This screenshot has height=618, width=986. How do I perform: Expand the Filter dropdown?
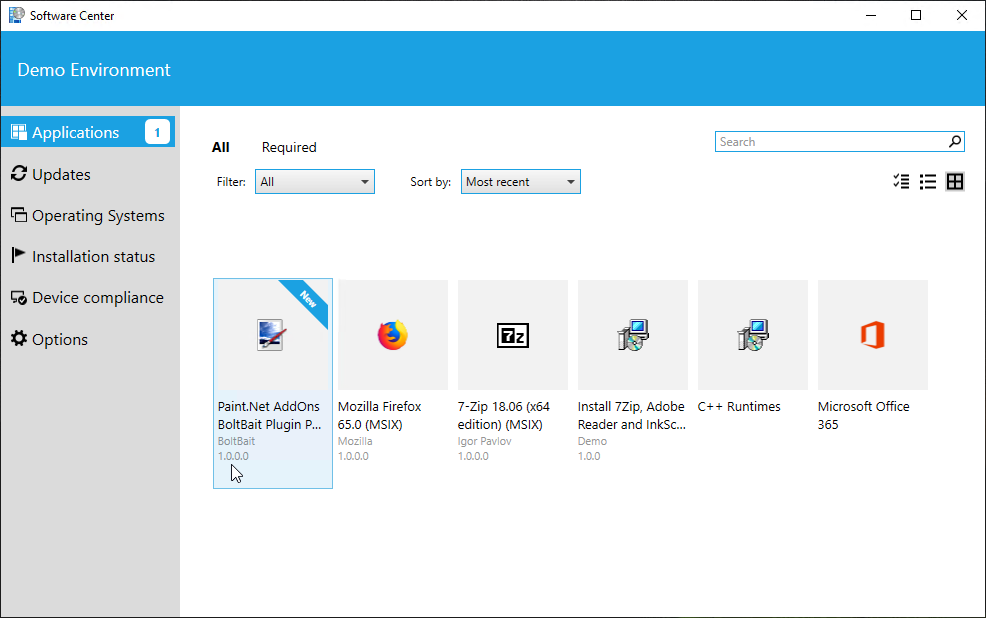click(x=314, y=182)
